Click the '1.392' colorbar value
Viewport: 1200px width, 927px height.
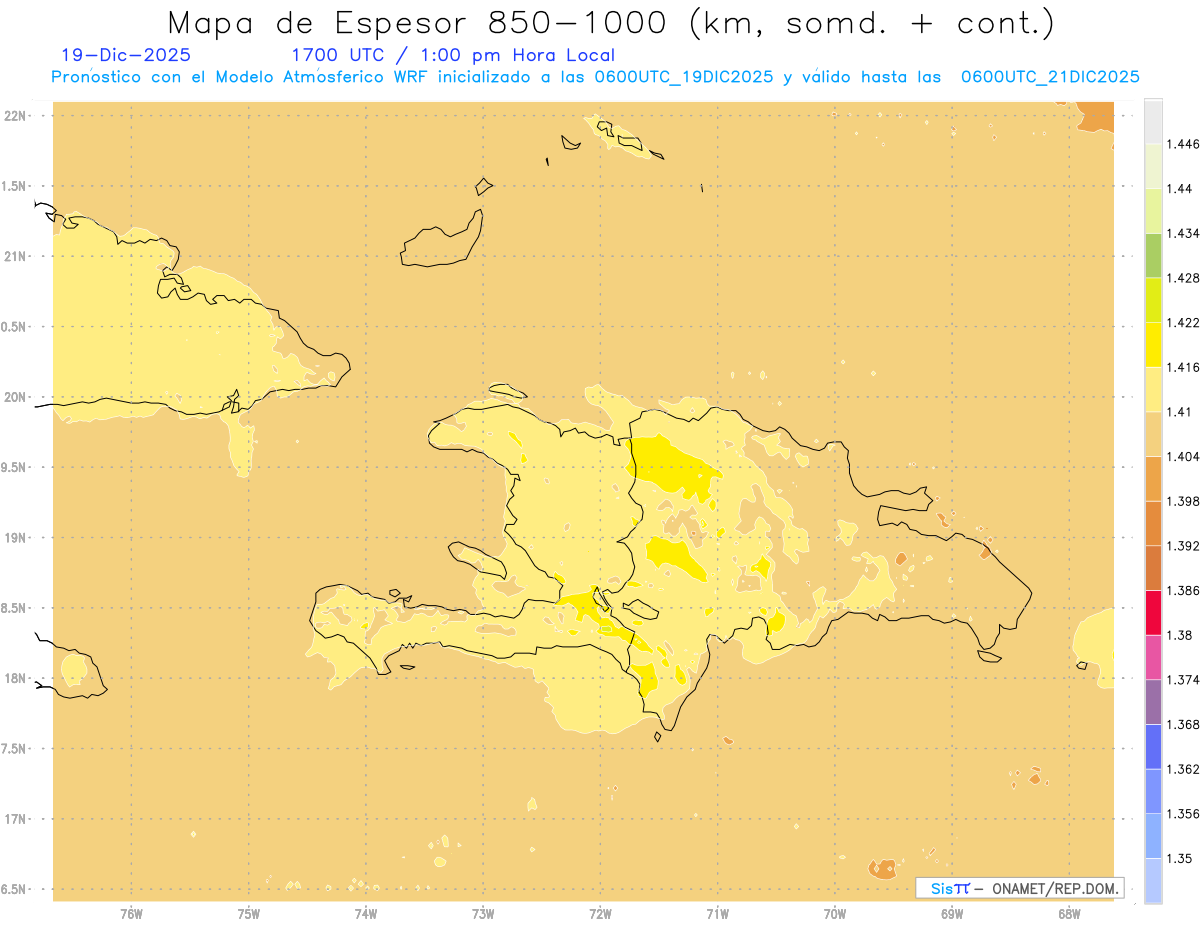1183,546
